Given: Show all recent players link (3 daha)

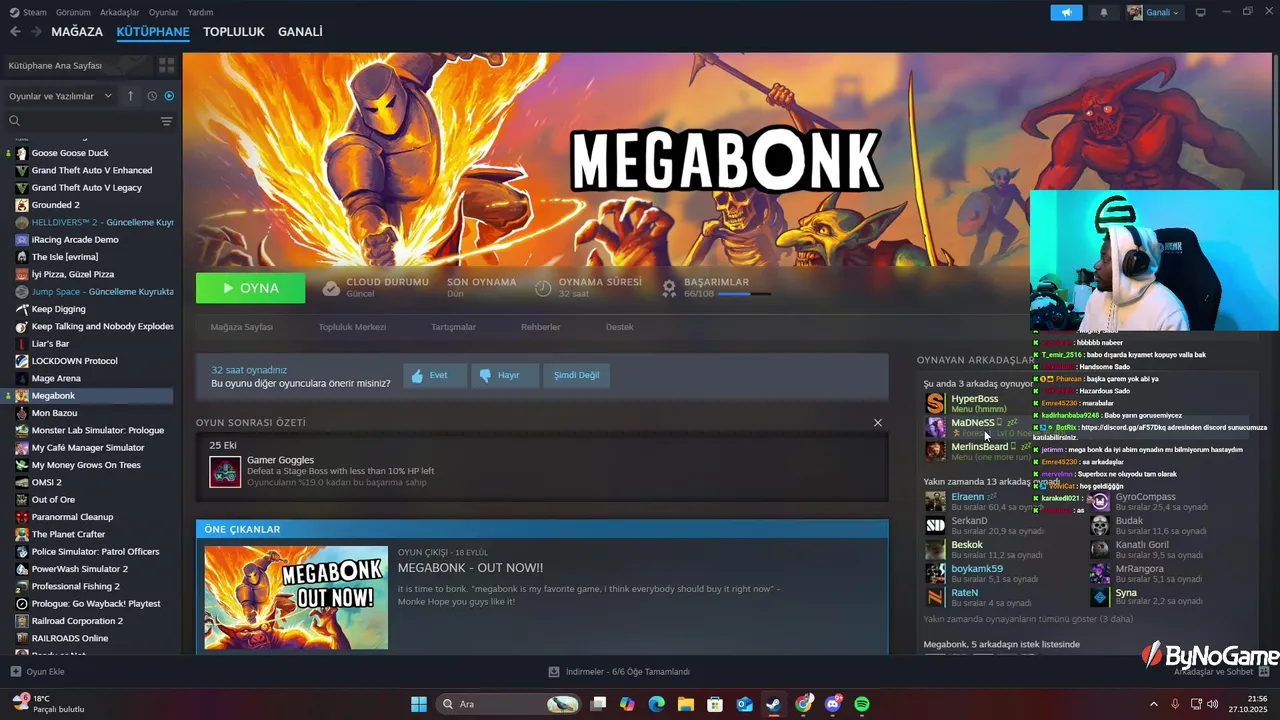Looking at the screenshot, I should point(1029,619).
